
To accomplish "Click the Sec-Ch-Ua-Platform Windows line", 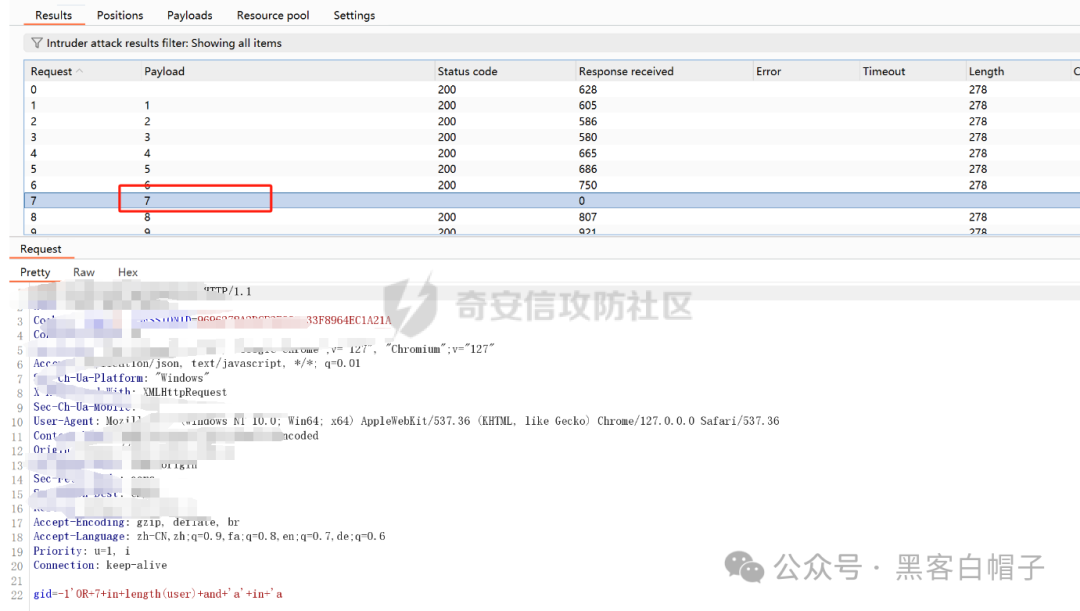I will point(121,377).
